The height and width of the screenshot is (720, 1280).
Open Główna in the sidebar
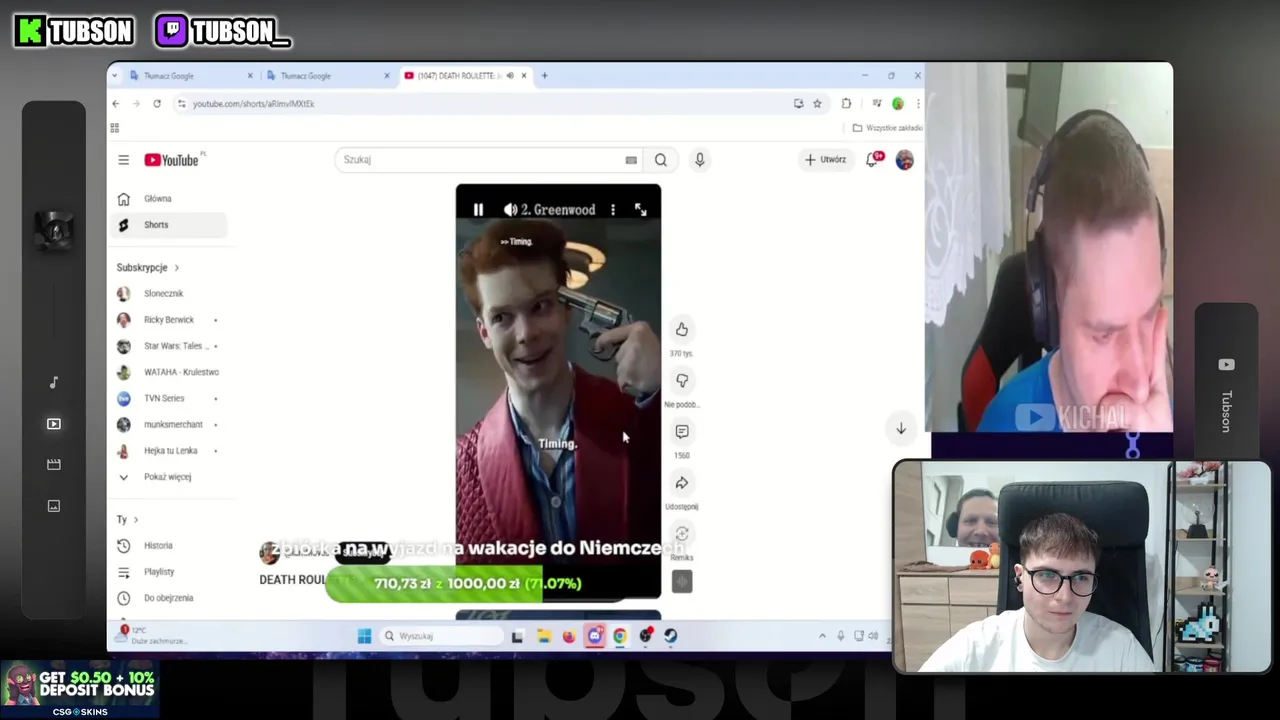tap(171, 199)
